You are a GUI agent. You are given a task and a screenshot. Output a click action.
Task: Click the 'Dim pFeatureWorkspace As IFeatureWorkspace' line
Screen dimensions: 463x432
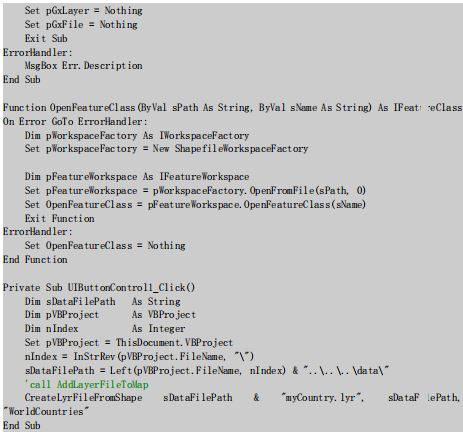pyautogui.click(x=137, y=177)
